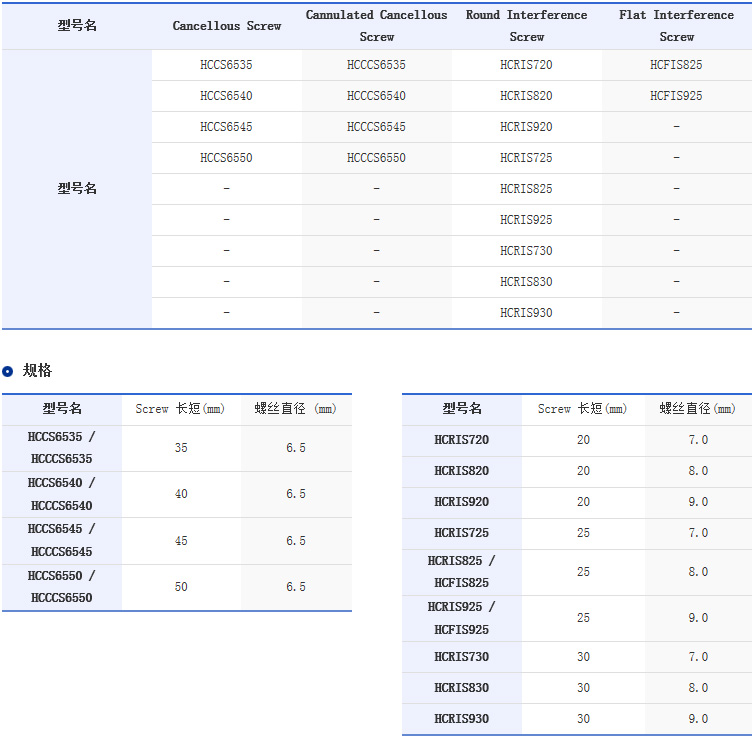Select model HCCS6535 in top table
Image resolution: width=755 pixels, height=738 pixels.
coord(226,65)
